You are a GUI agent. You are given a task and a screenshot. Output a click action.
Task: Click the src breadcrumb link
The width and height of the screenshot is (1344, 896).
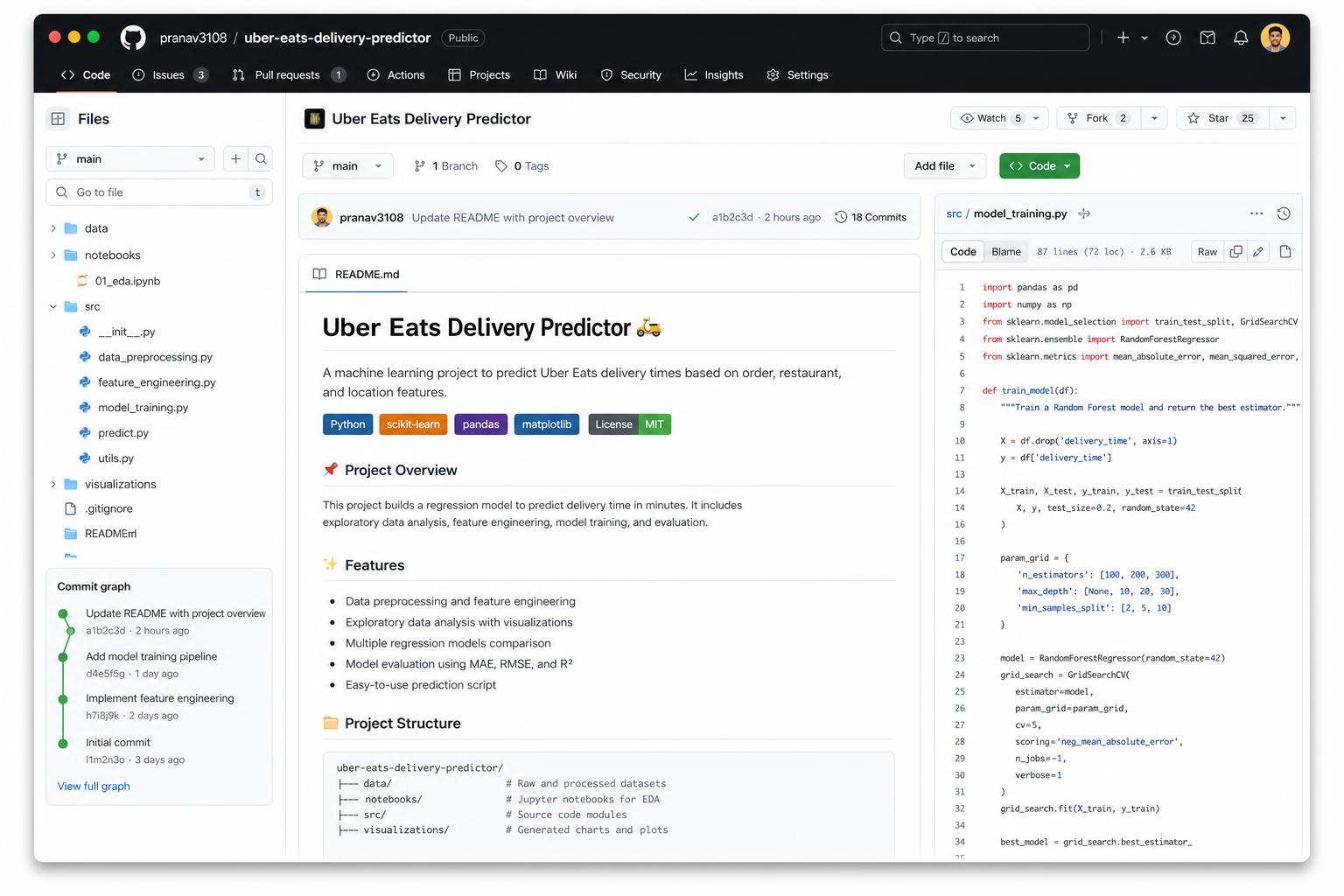(x=954, y=213)
